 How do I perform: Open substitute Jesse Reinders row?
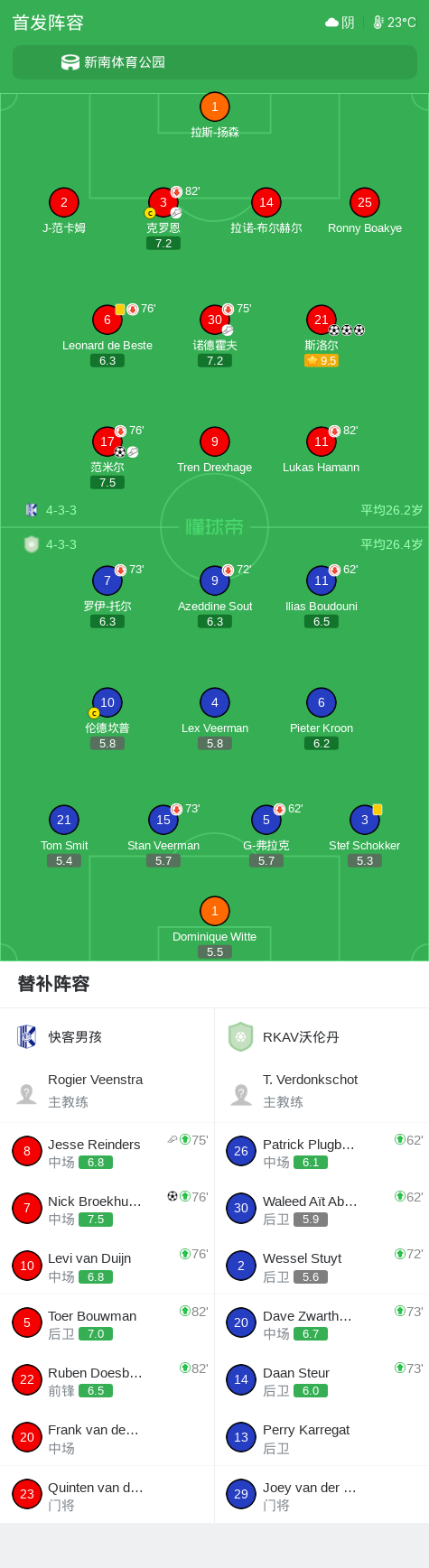click(x=107, y=1151)
